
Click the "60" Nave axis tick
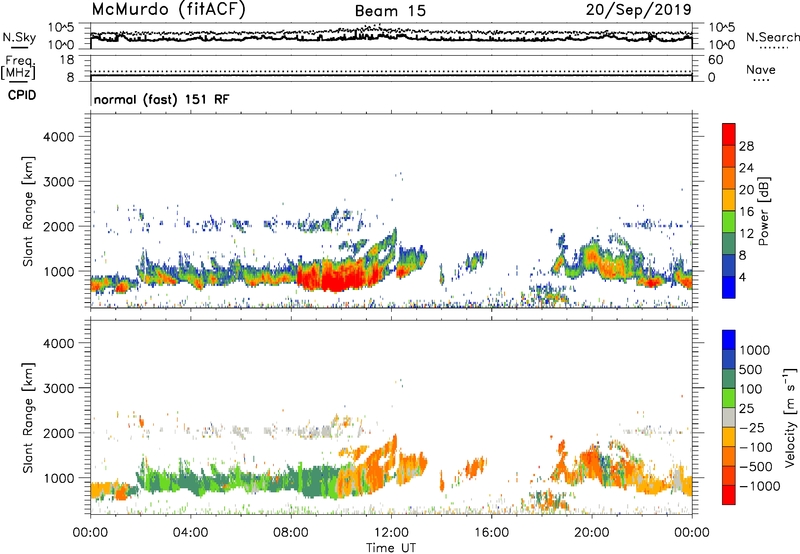[716, 60]
